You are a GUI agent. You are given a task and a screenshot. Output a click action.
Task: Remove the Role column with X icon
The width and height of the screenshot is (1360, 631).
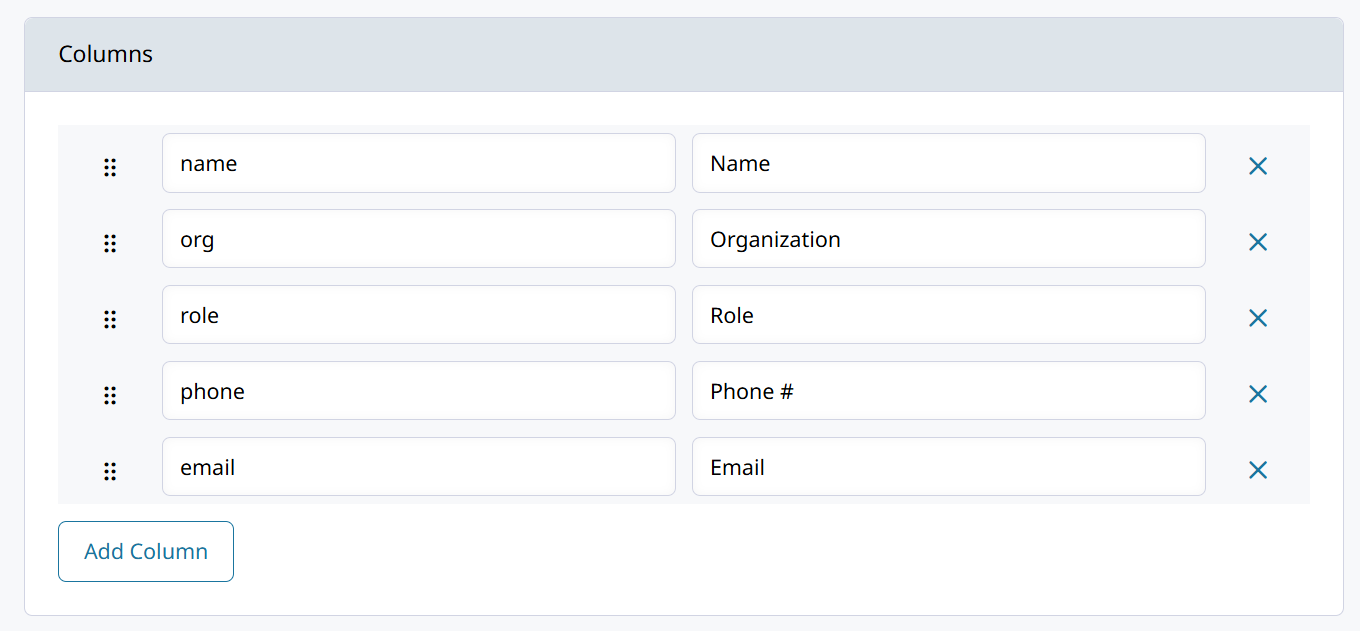(1258, 318)
